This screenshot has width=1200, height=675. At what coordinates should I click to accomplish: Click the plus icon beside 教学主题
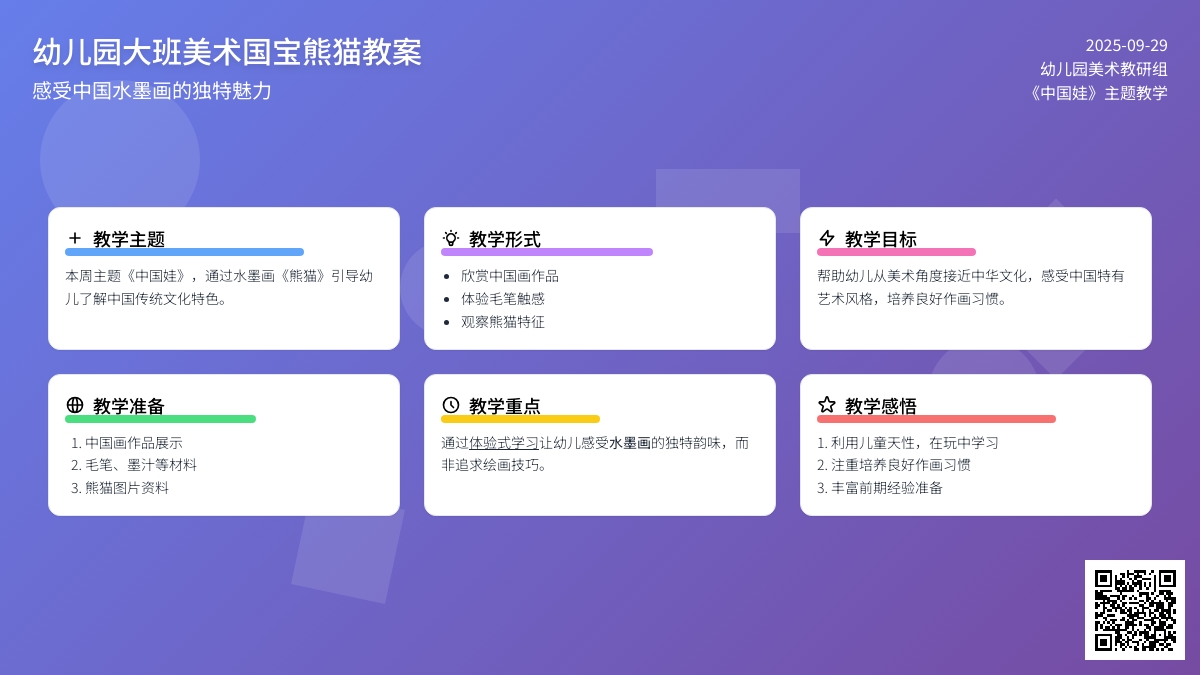(x=75, y=238)
